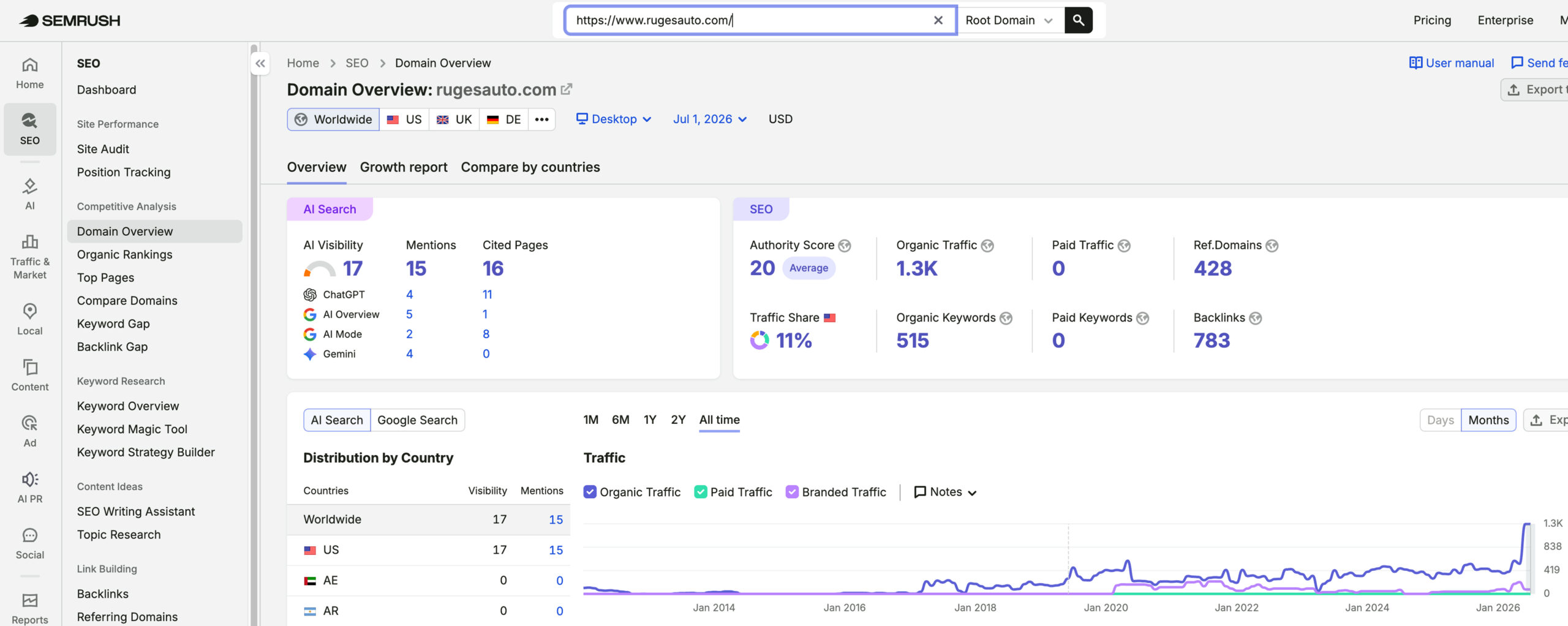Open Site Audit in sidebar
This screenshot has width=1568, height=626.
tap(103, 149)
